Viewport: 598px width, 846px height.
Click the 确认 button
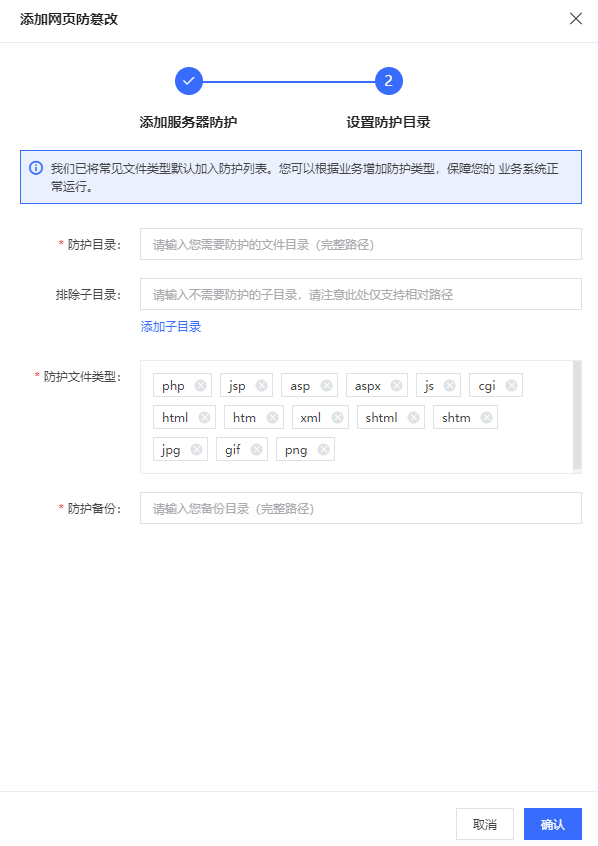coord(553,824)
